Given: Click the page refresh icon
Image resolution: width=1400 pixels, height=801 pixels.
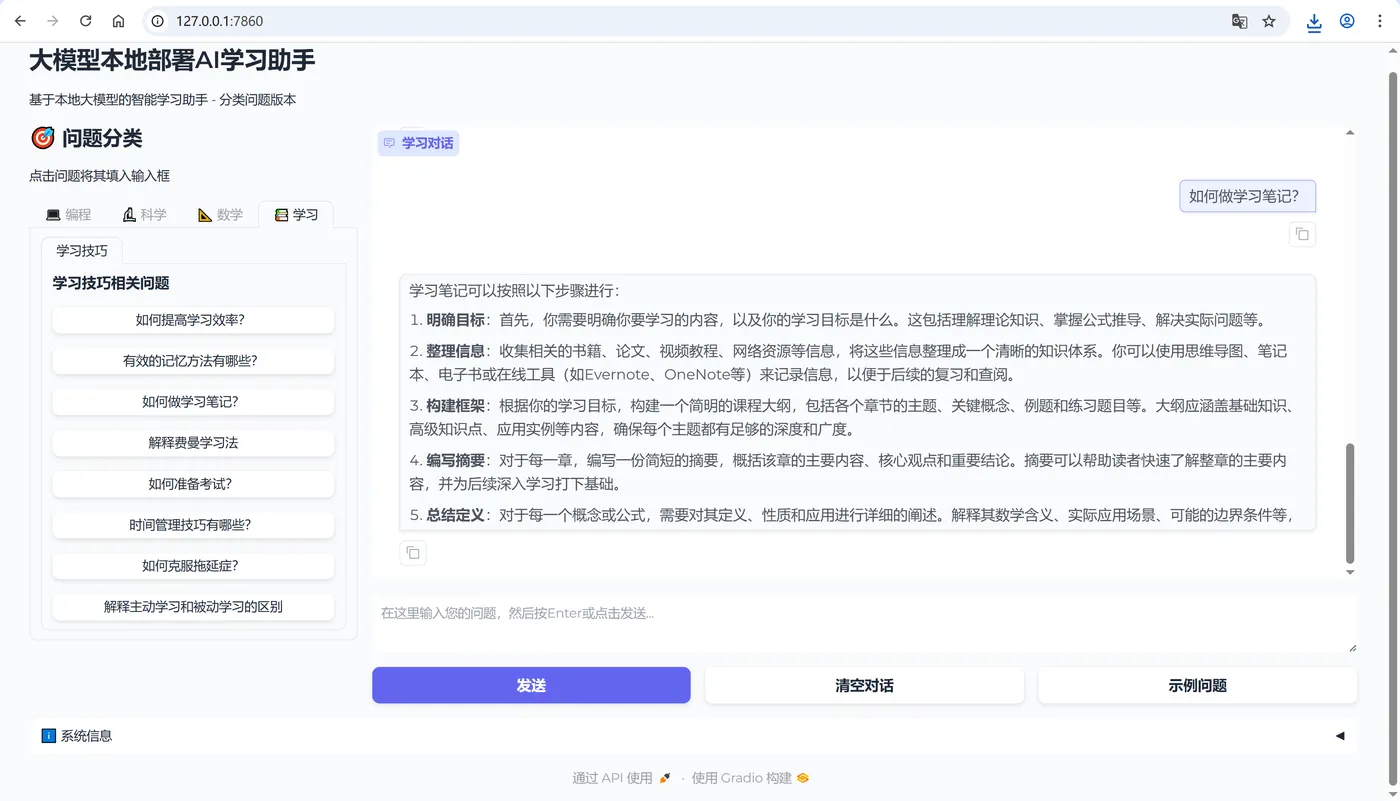Looking at the screenshot, I should pos(85,20).
